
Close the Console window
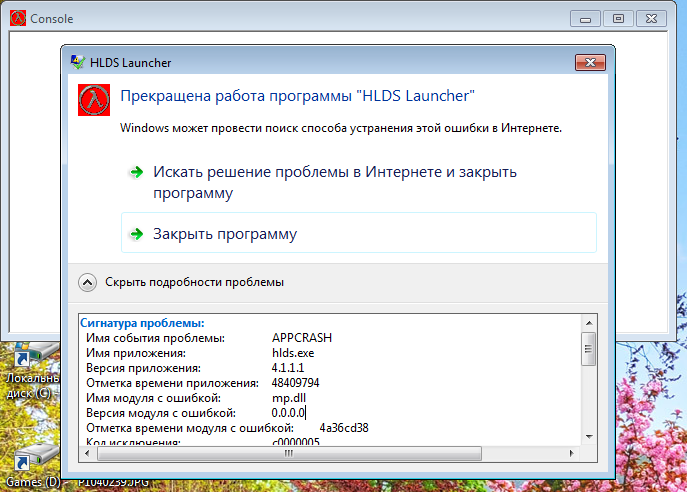click(651, 19)
